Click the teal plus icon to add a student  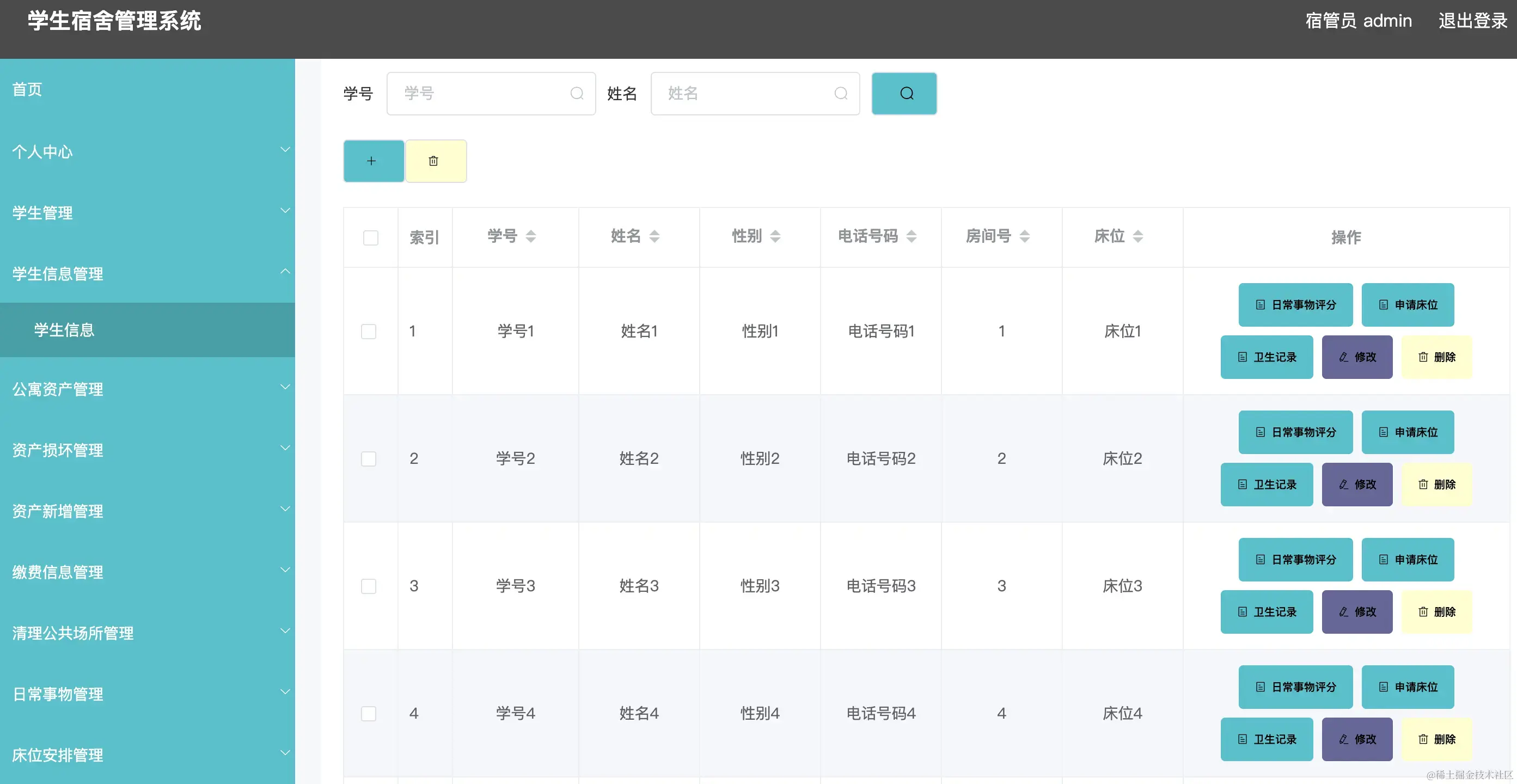[x=373, y=160]
